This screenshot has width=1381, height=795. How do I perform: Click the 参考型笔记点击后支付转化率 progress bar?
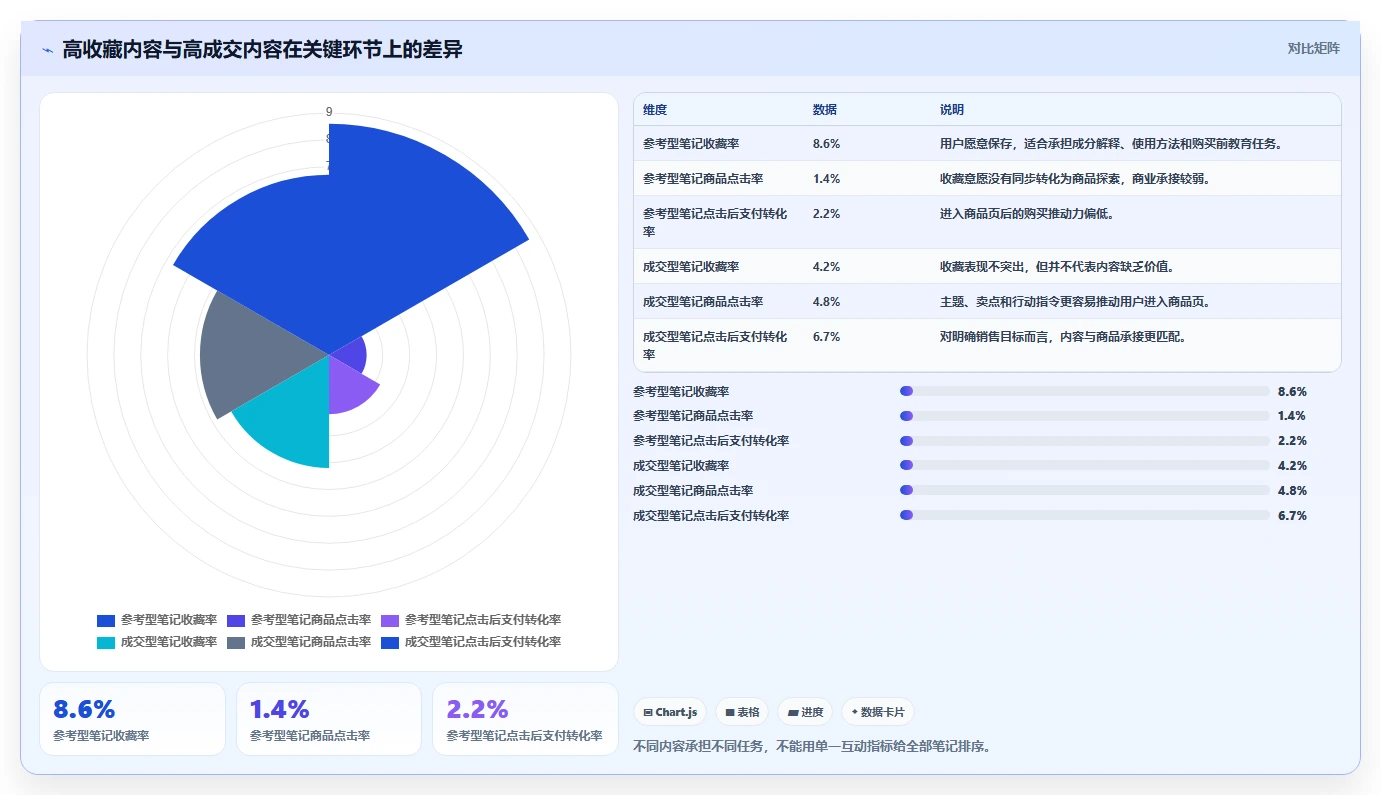tap(1085, 441)
